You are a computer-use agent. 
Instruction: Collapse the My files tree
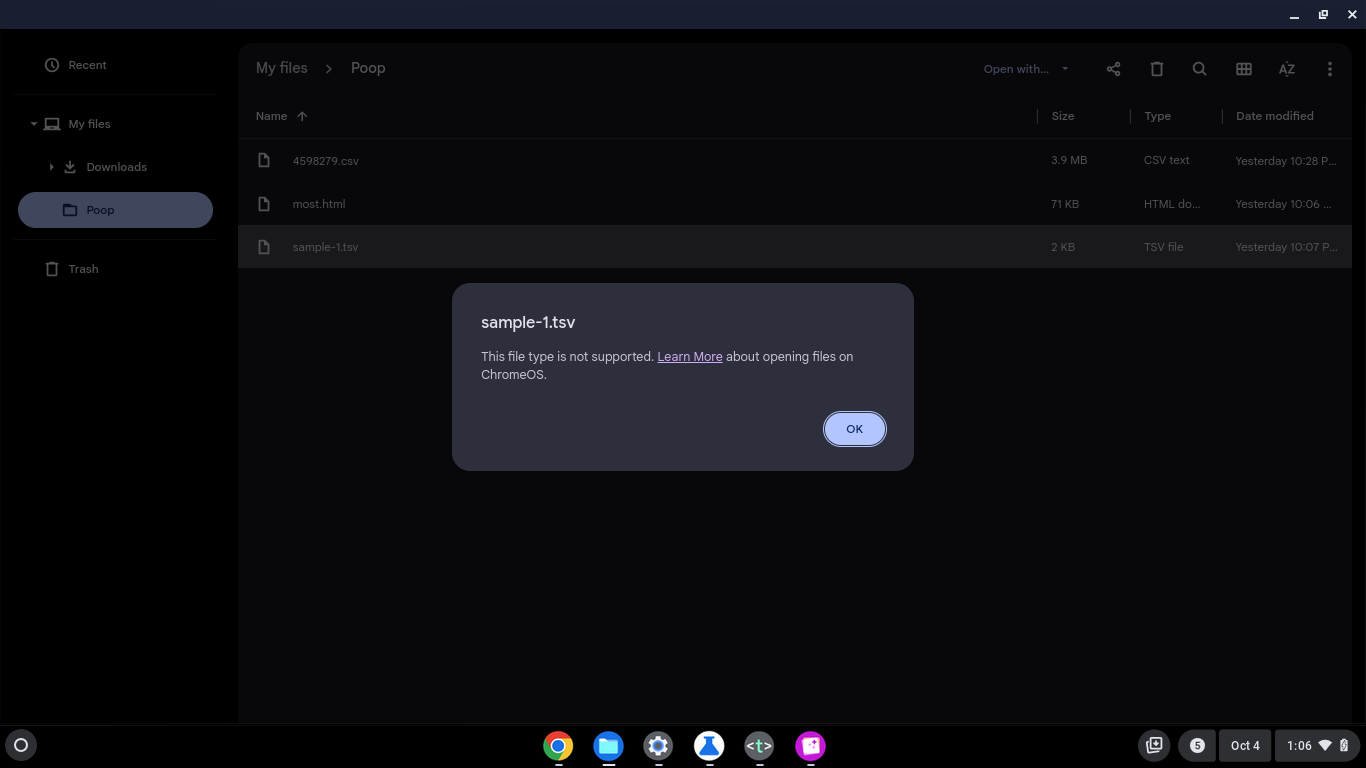[33, 124]
